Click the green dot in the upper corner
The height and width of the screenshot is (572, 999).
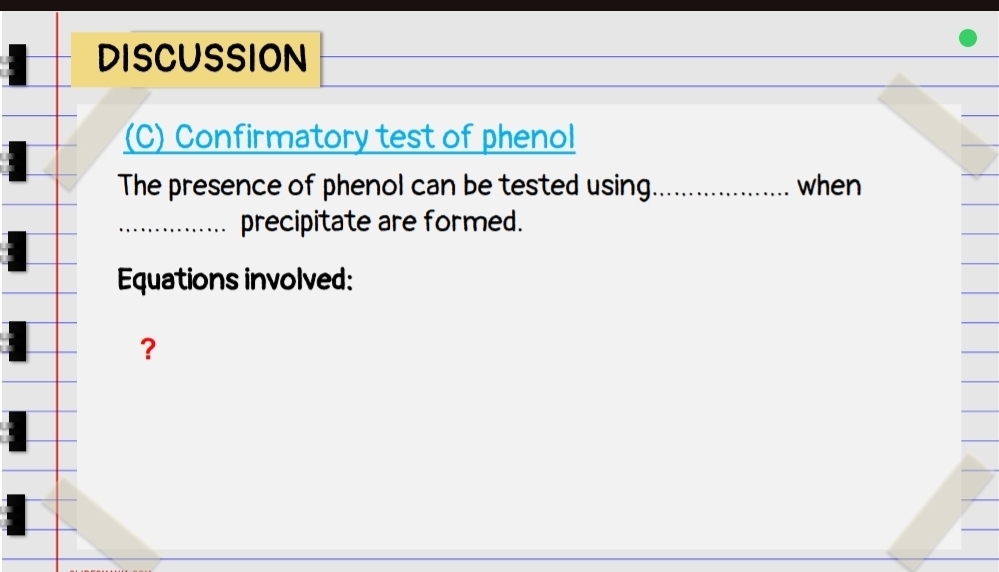(x=968, y=38)
